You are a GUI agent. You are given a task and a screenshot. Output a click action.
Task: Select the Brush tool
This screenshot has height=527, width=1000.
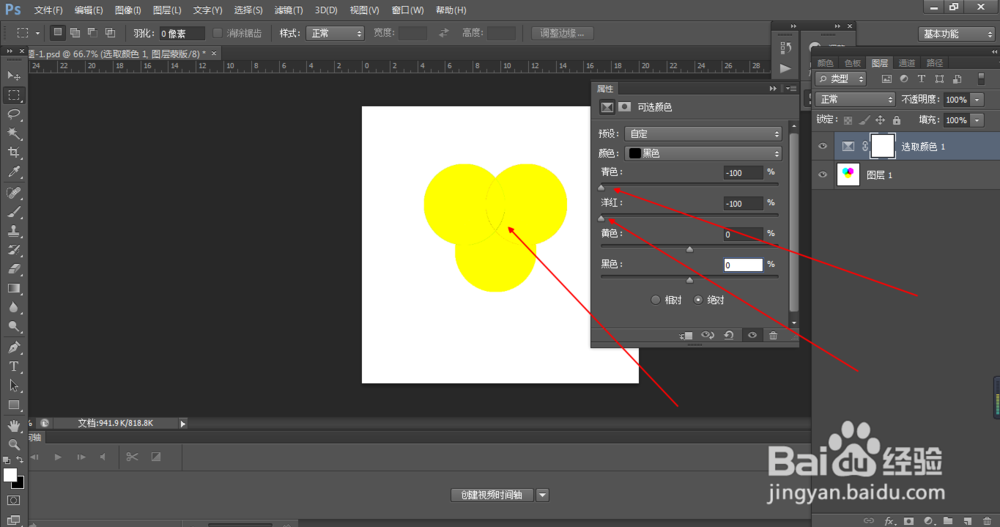[x=13, y=212]
